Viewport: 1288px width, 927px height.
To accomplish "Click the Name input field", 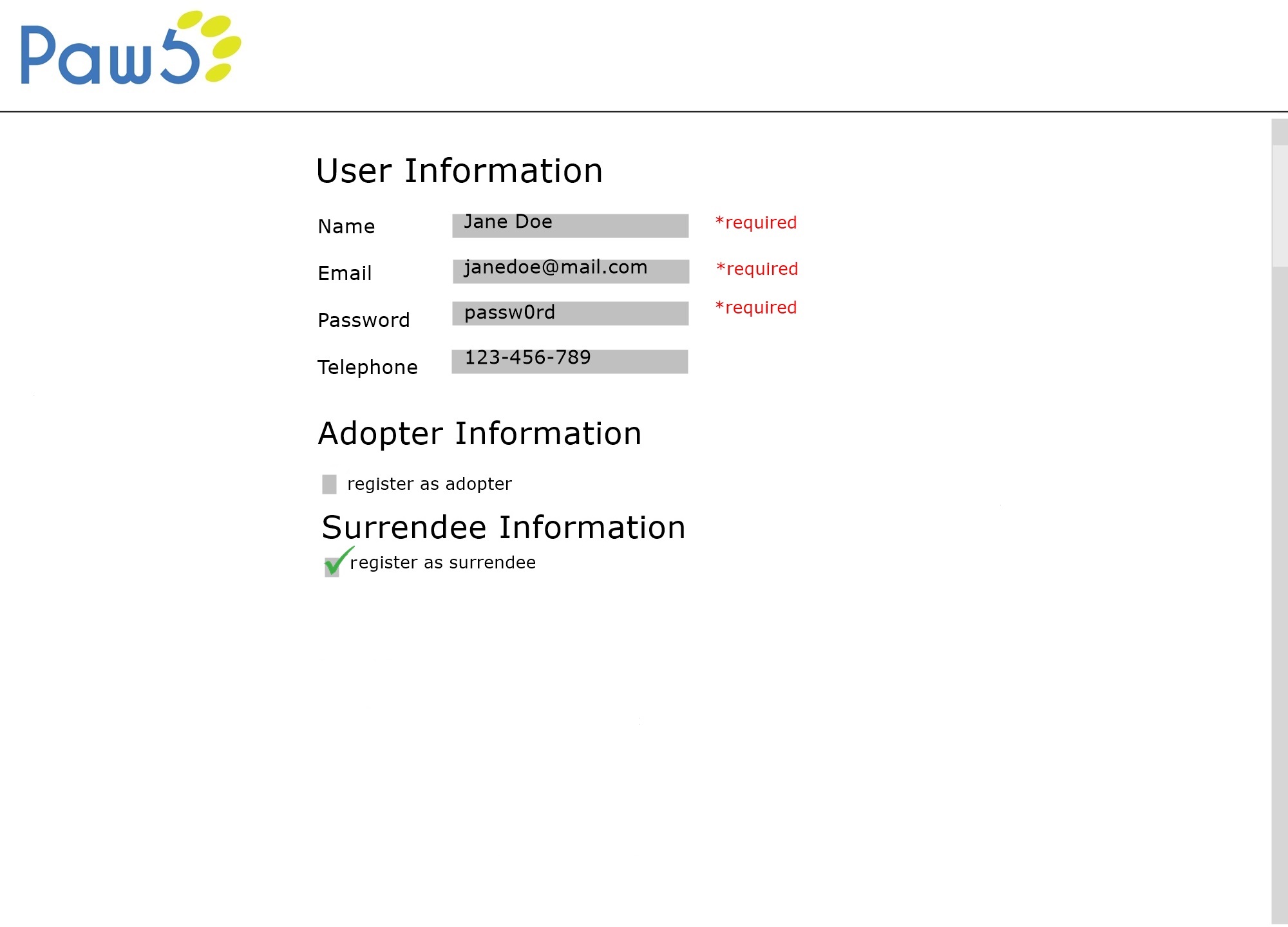I will pyautogui.click(x=570, y=225).
